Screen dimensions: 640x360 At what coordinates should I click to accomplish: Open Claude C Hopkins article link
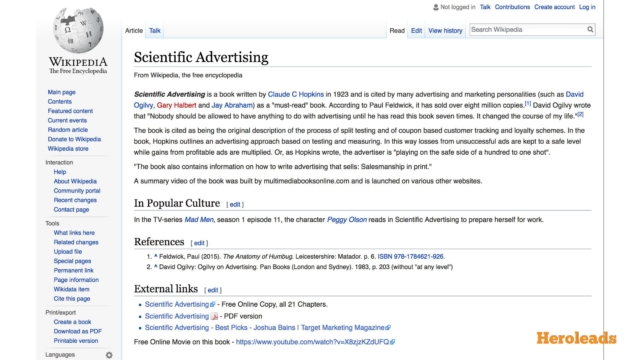coord(296,94)
